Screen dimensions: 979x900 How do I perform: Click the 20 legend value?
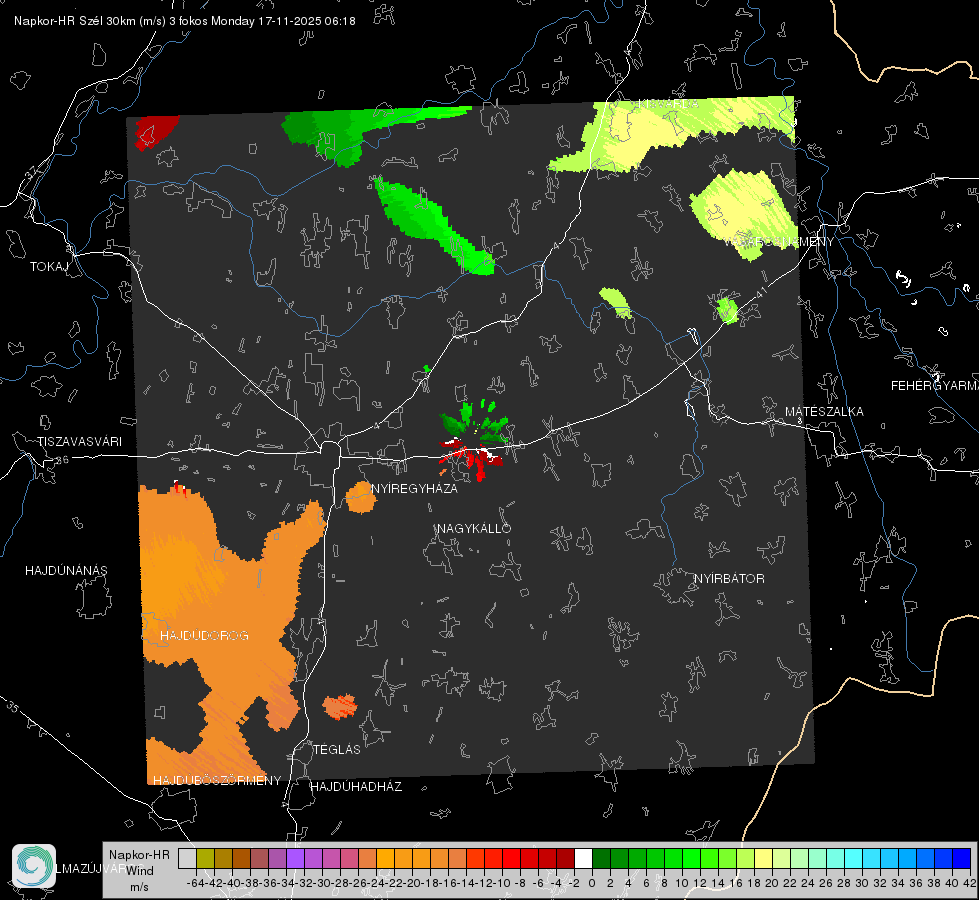(772, 883)
